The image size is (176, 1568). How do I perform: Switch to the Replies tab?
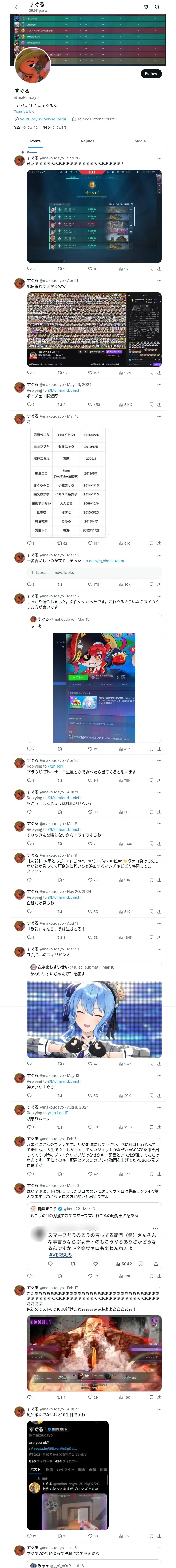point(87,141)
